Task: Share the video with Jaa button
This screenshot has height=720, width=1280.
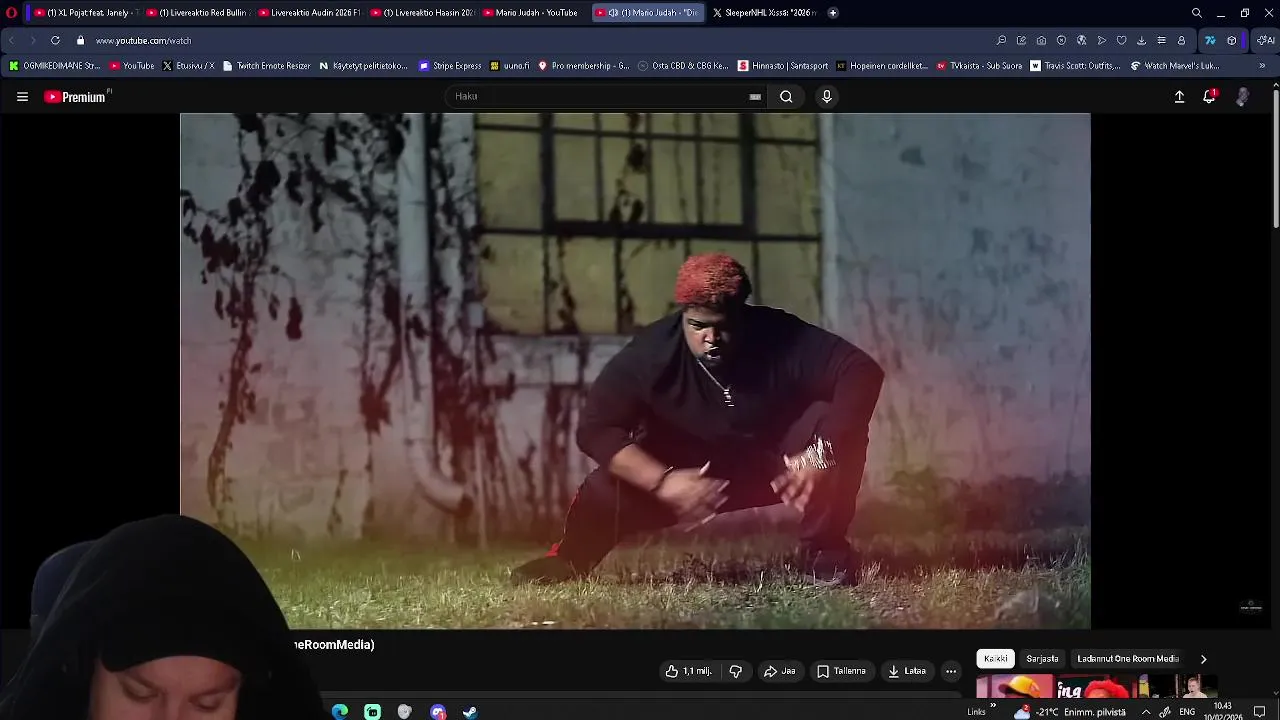Action: point(780,671)
